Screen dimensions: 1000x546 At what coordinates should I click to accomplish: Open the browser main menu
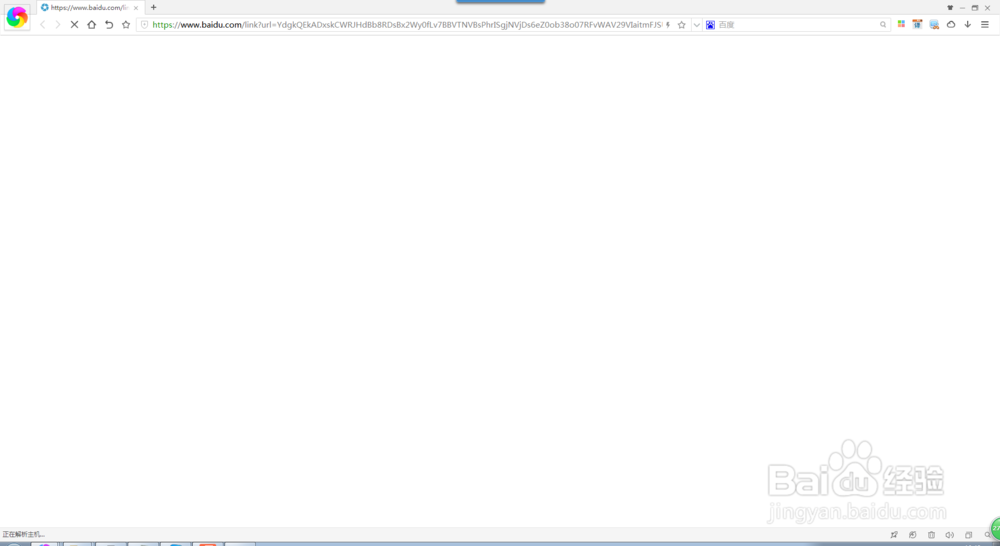pyautogui.click(x=985, y=24)
